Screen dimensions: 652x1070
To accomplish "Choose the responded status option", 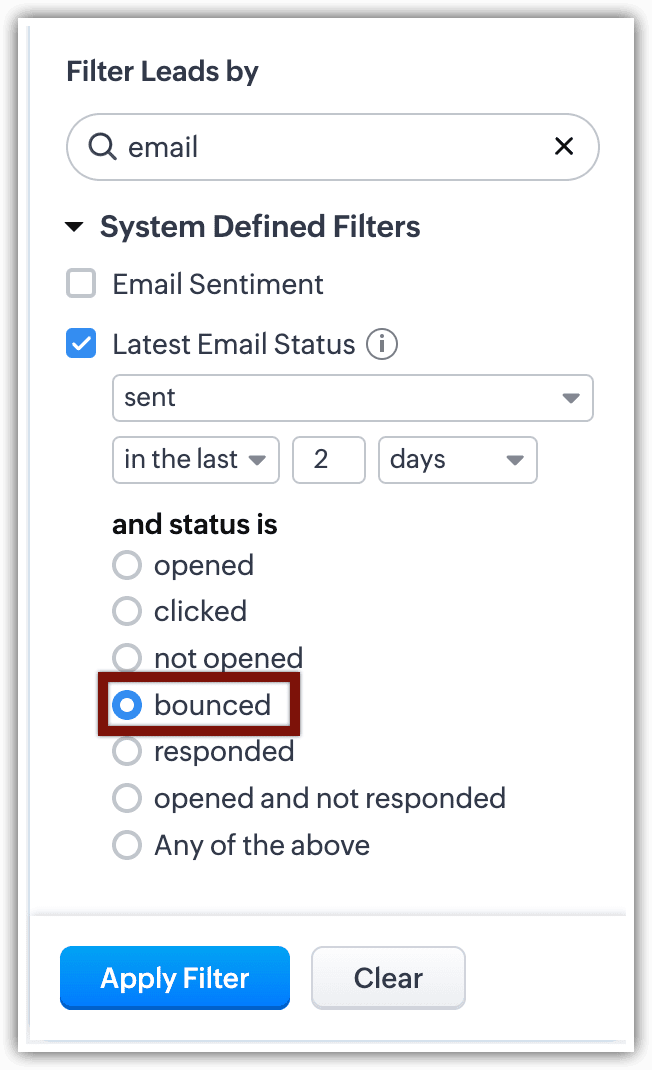I will [x=127, y=751].
